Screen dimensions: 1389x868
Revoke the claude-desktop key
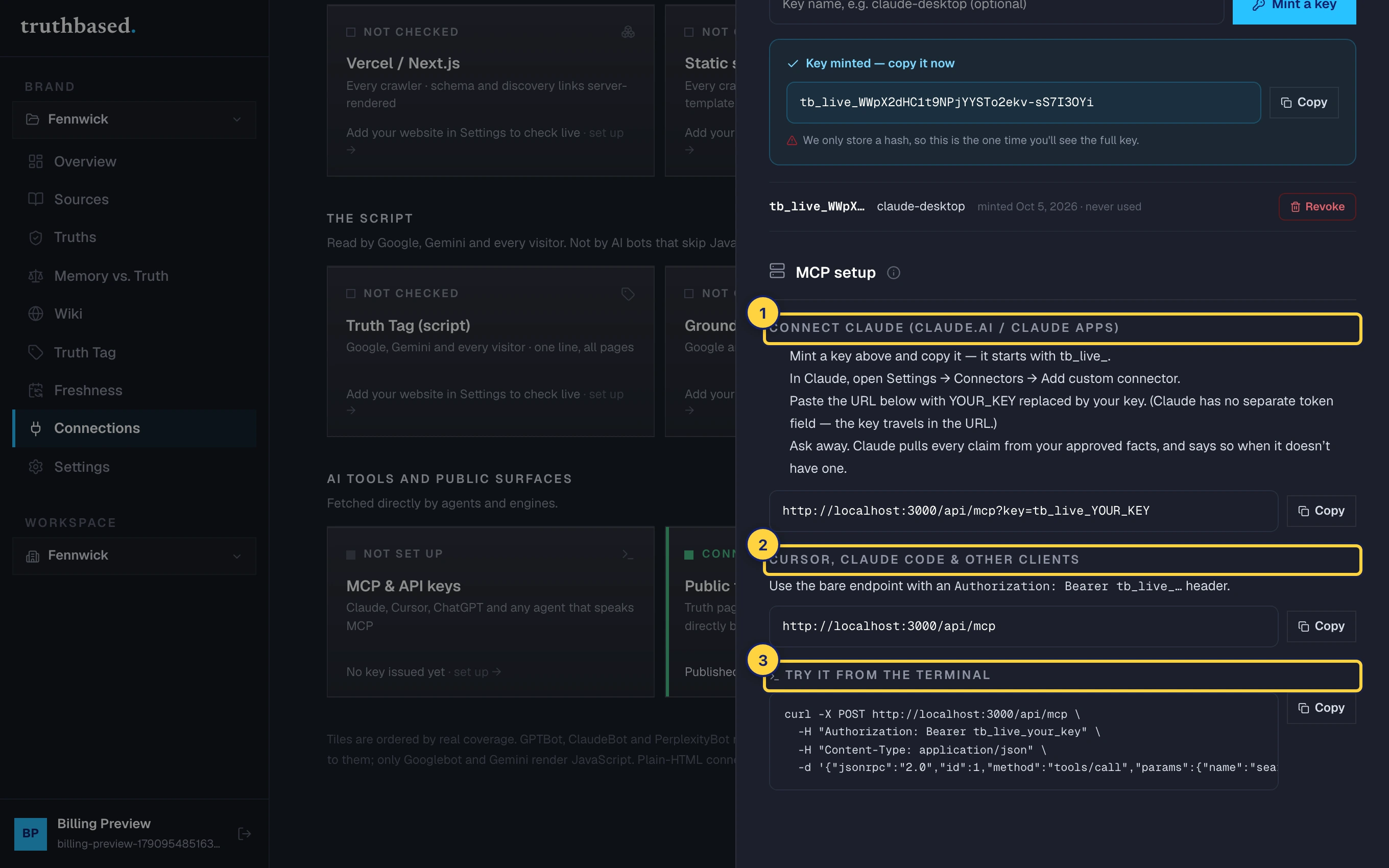click(1318, 207)
